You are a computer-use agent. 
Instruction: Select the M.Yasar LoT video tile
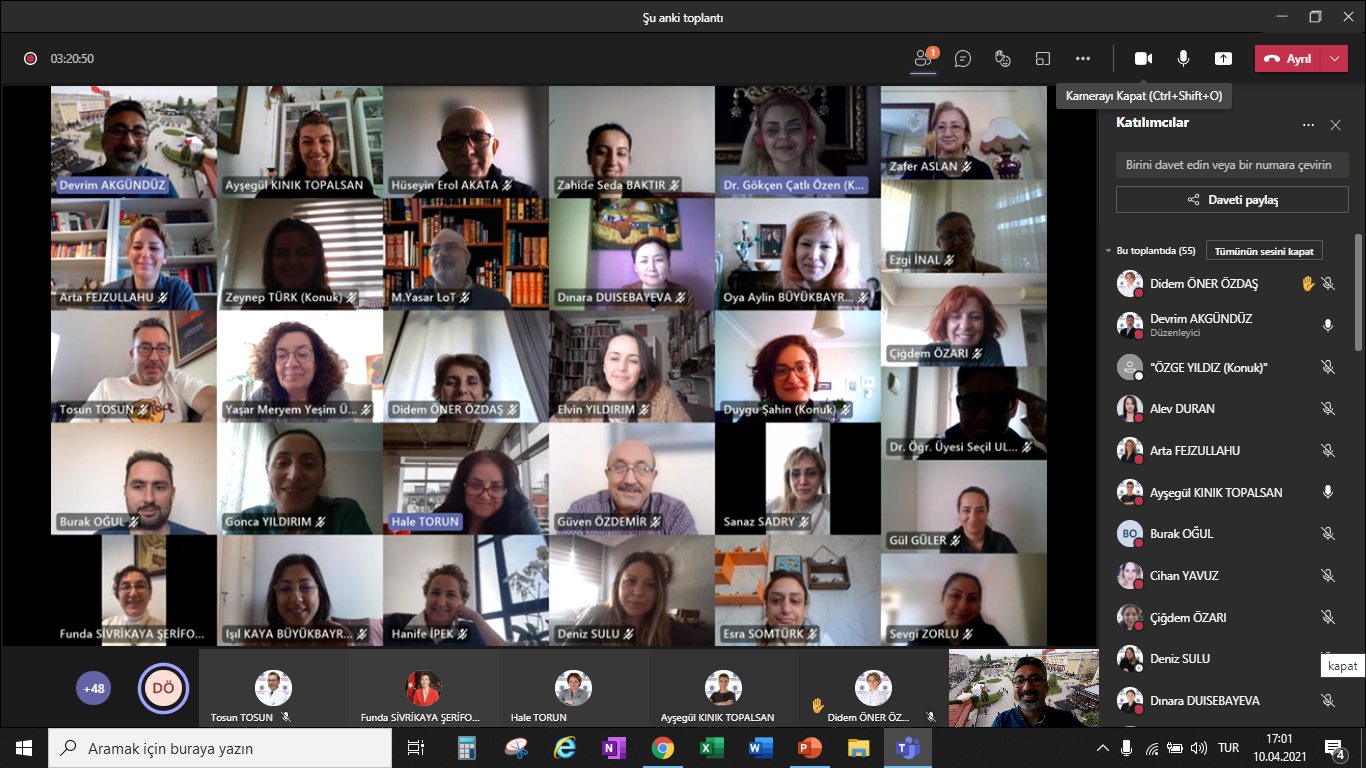(466, 254)
